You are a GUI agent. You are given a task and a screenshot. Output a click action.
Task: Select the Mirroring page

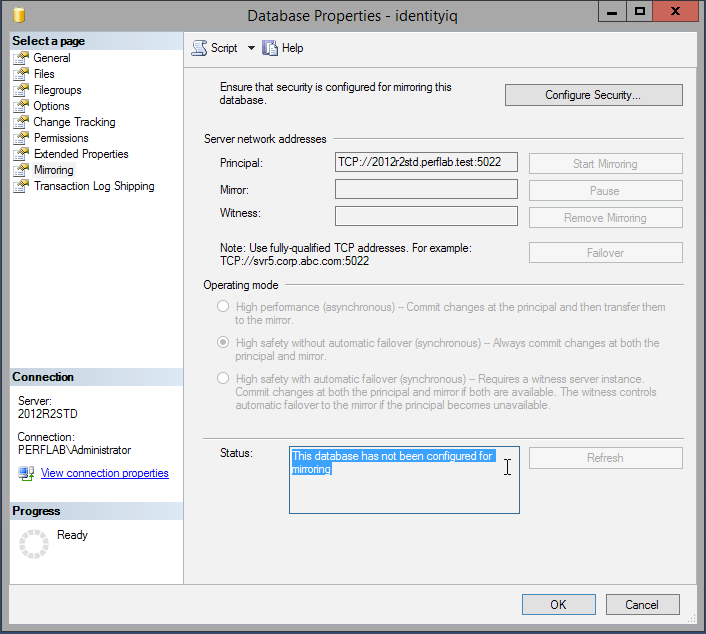click(x=54, y=170)
